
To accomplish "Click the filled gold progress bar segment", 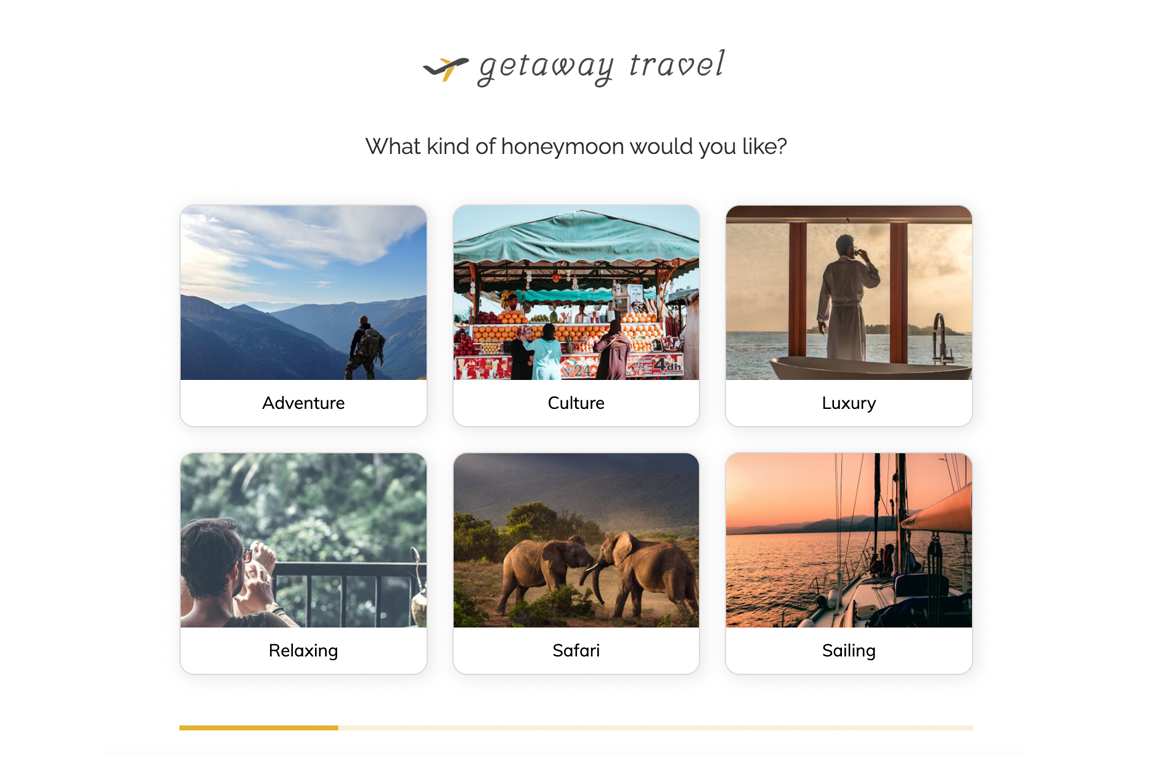I will [x=258, y=728].
